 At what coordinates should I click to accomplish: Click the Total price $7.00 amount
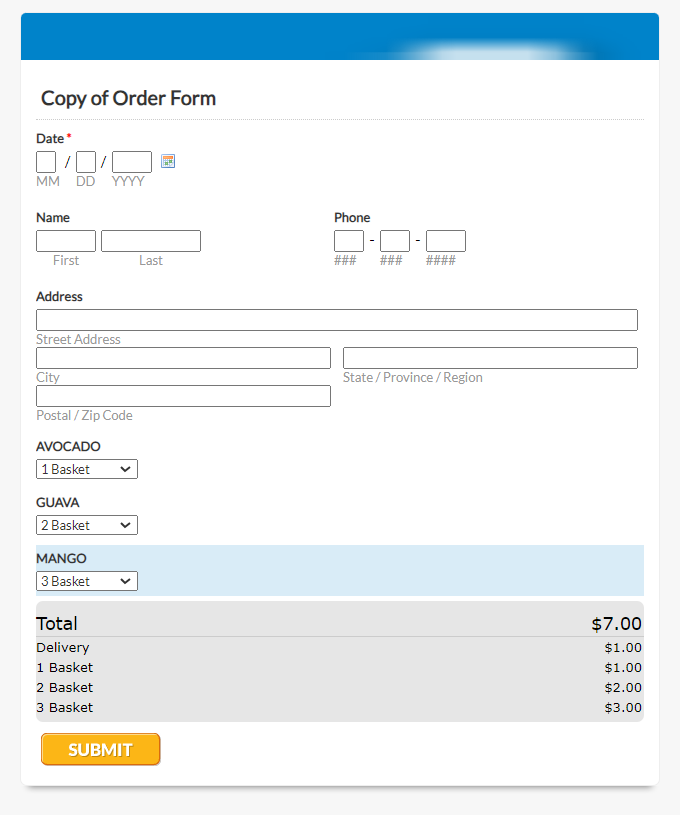pos(616,624)
